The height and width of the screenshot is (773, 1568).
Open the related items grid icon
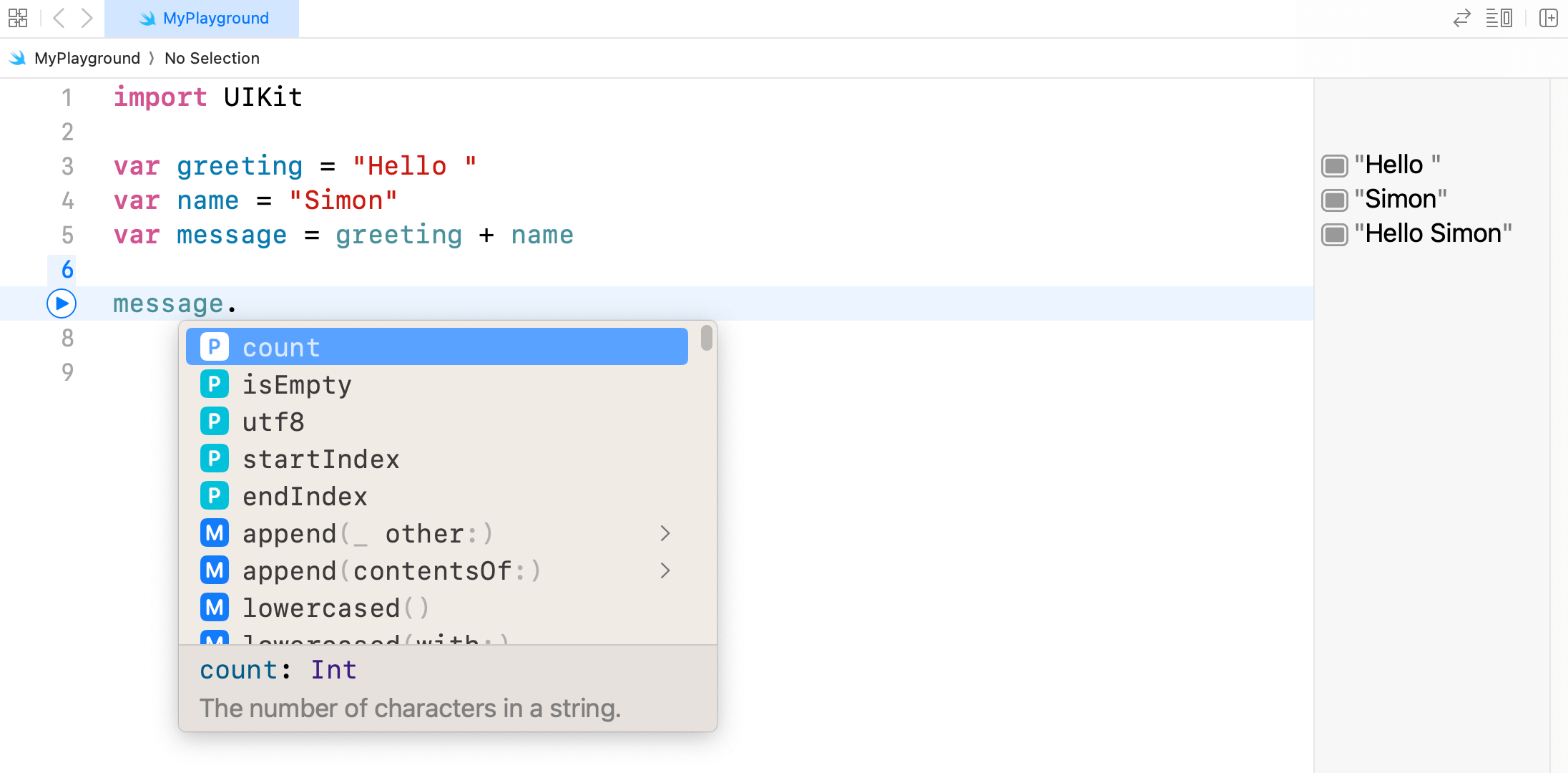(x=18, y=18)
